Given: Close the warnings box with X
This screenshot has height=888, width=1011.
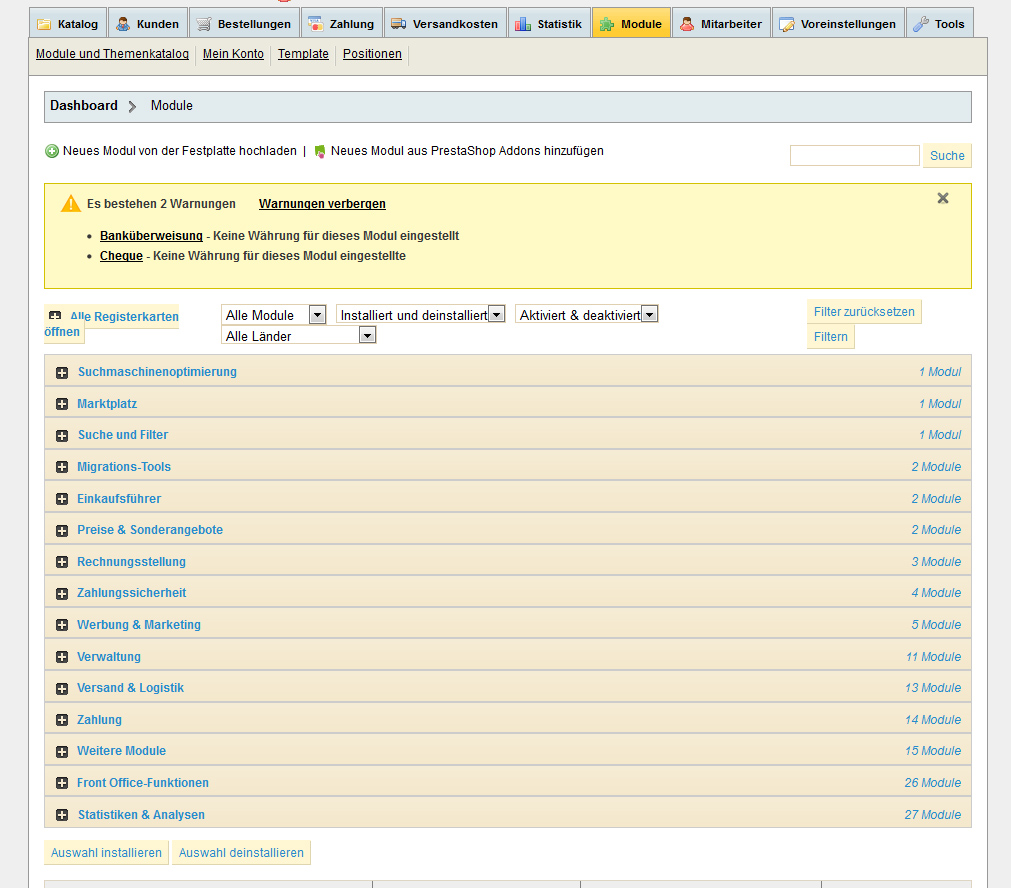Looking at the screenshot, I should pyautogui.click(x=943, y=198).
